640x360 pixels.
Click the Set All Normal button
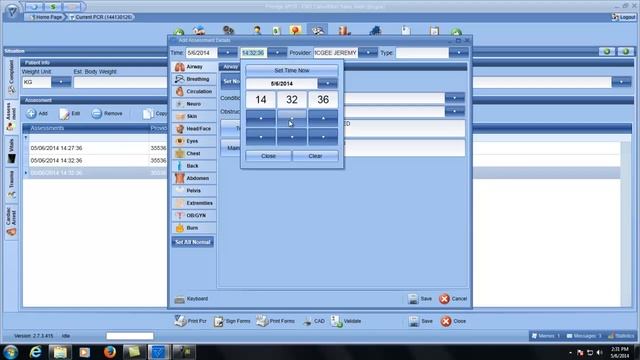click(193, 242)
